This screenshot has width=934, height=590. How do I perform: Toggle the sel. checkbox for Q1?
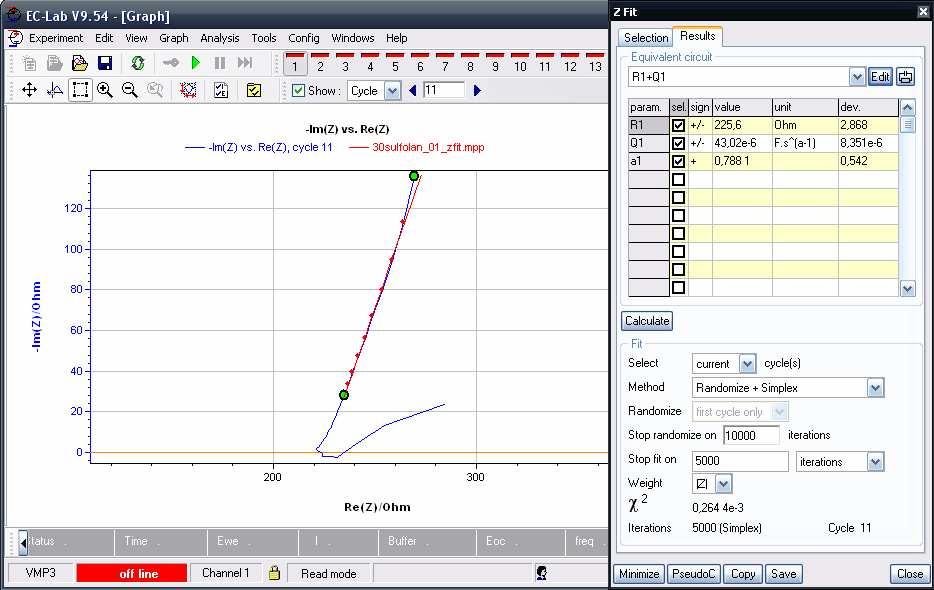click(x=678, y=143)
